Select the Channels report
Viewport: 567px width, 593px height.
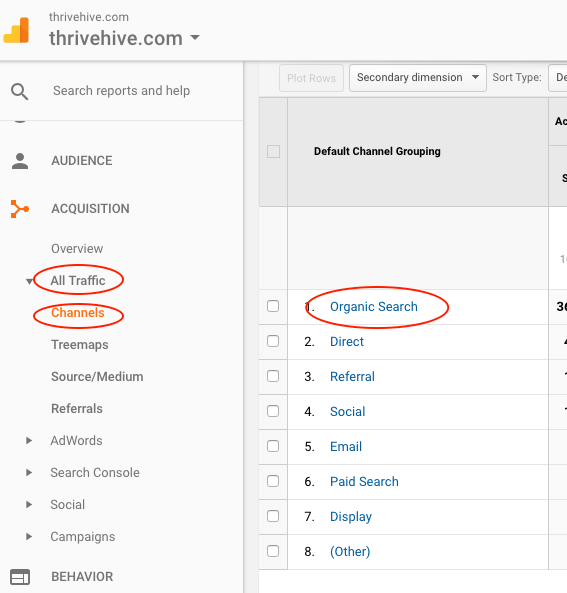pyautogui.click(x=78, y=313)
